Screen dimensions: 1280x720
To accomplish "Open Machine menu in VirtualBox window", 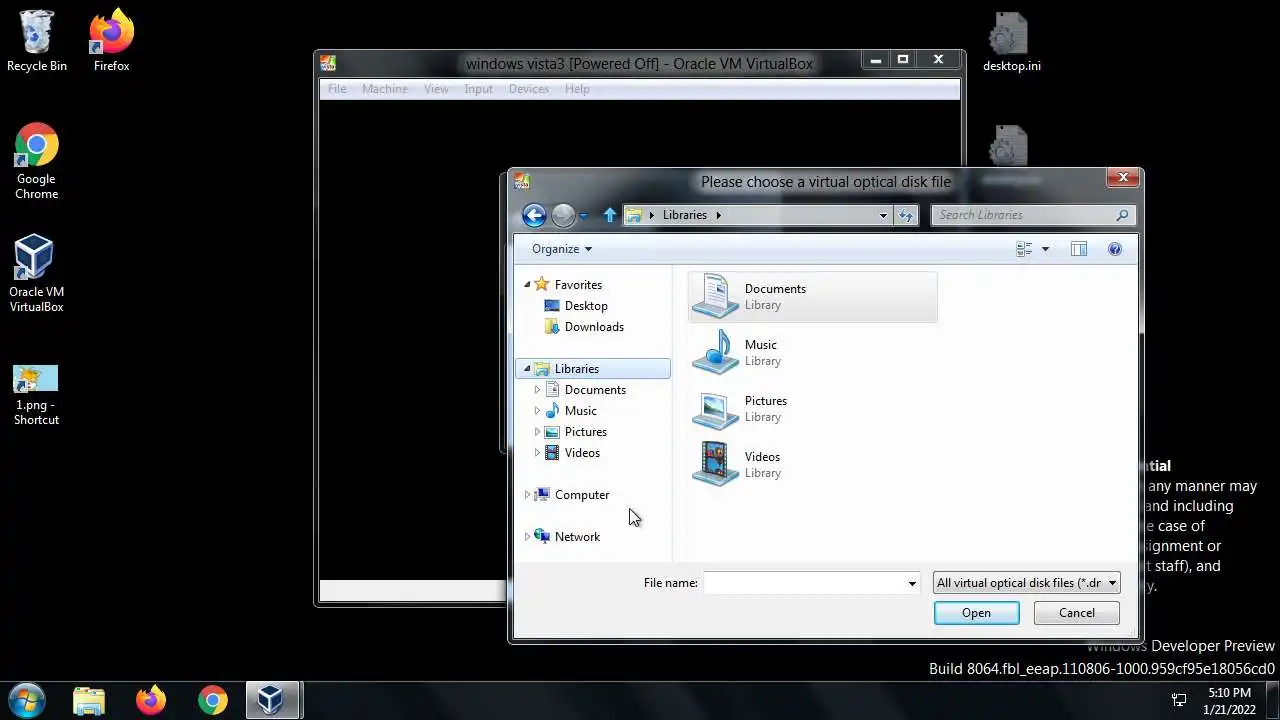I will [x=384, y=89].
